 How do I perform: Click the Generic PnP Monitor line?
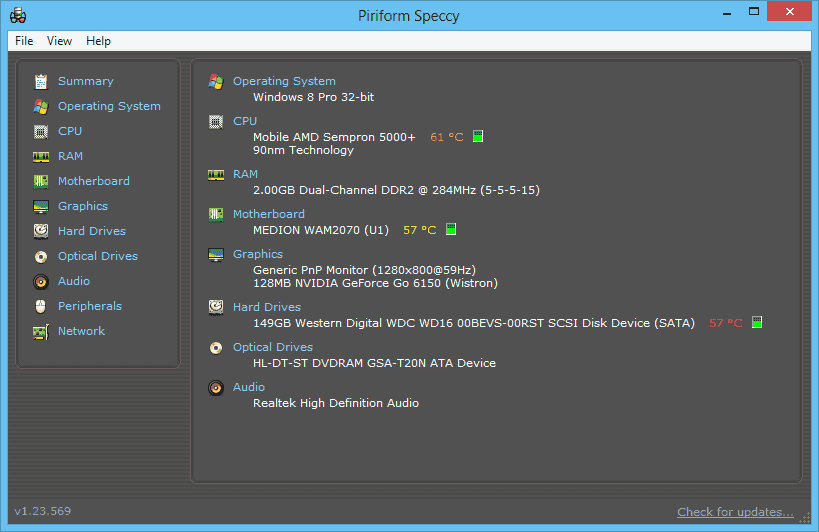pos(365,270)
